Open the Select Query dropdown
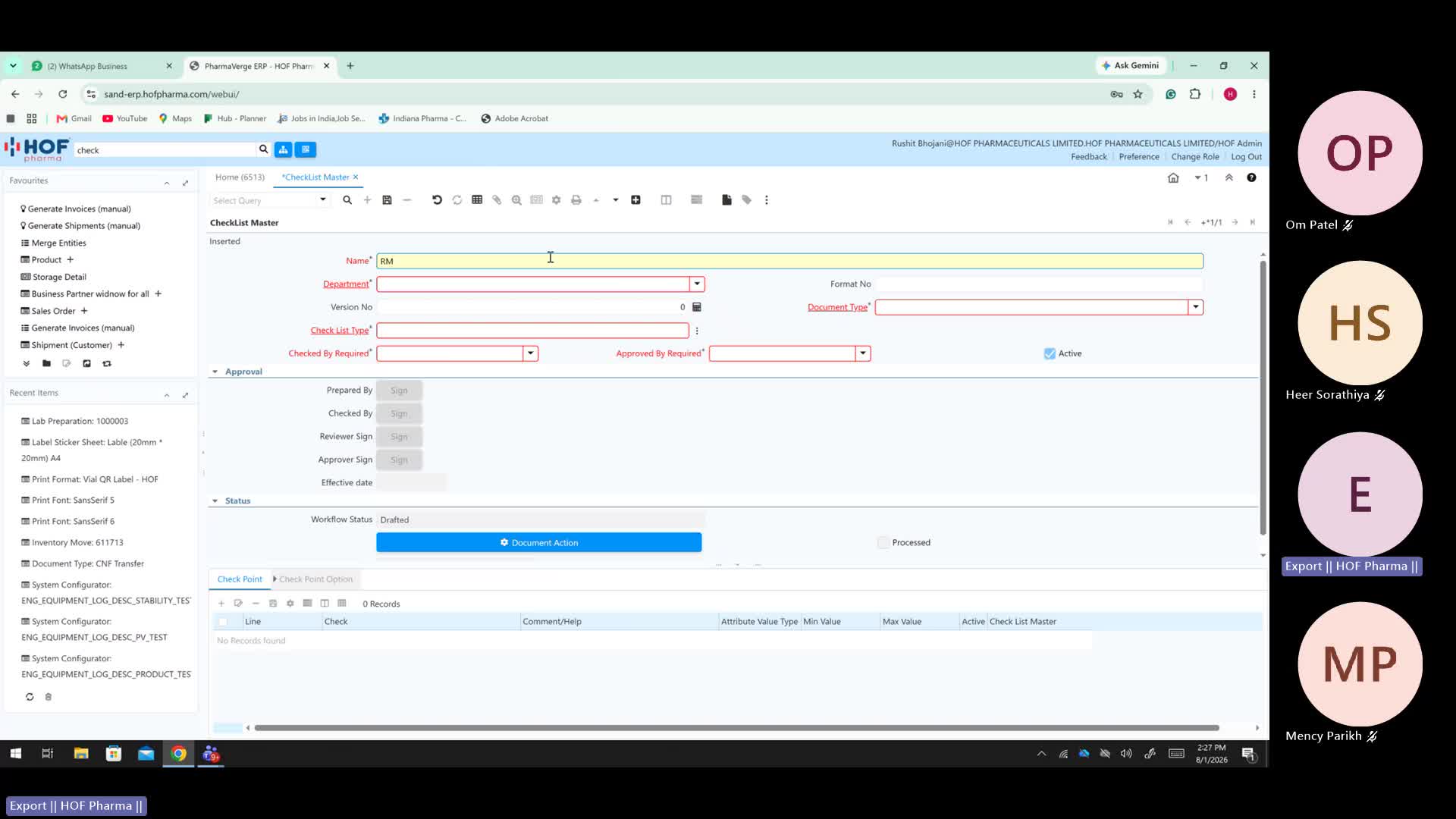The height and width of the screenshot is (819, 1456). tap(323, 200)
